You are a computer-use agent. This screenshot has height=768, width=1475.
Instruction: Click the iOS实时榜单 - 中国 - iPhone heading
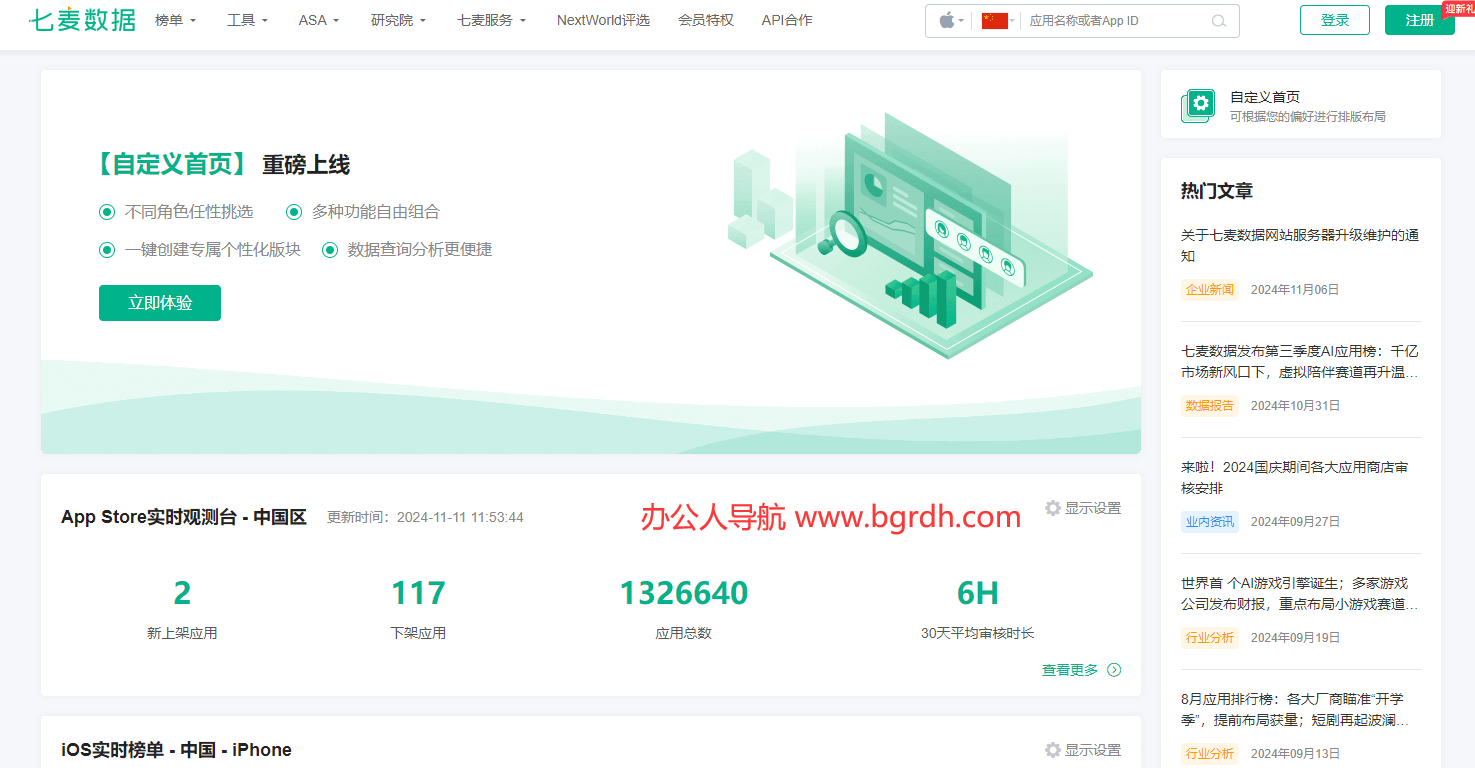(176, 750)
